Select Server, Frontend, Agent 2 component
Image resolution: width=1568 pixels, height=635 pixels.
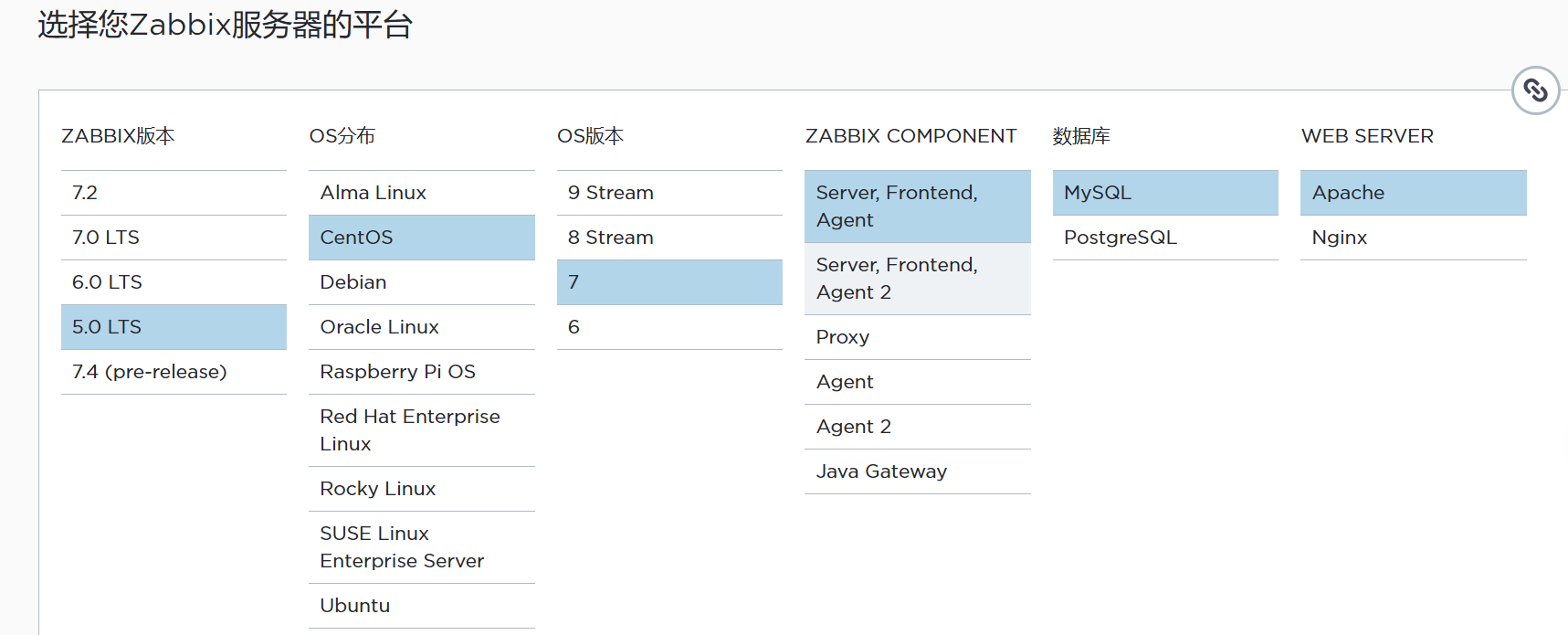[x=917, y=279]
